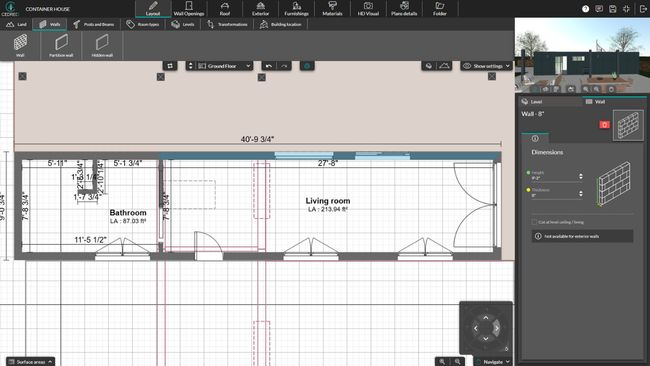Change floor with level stepper arrows
Screen dimensions: 650x366
[191, 66]
